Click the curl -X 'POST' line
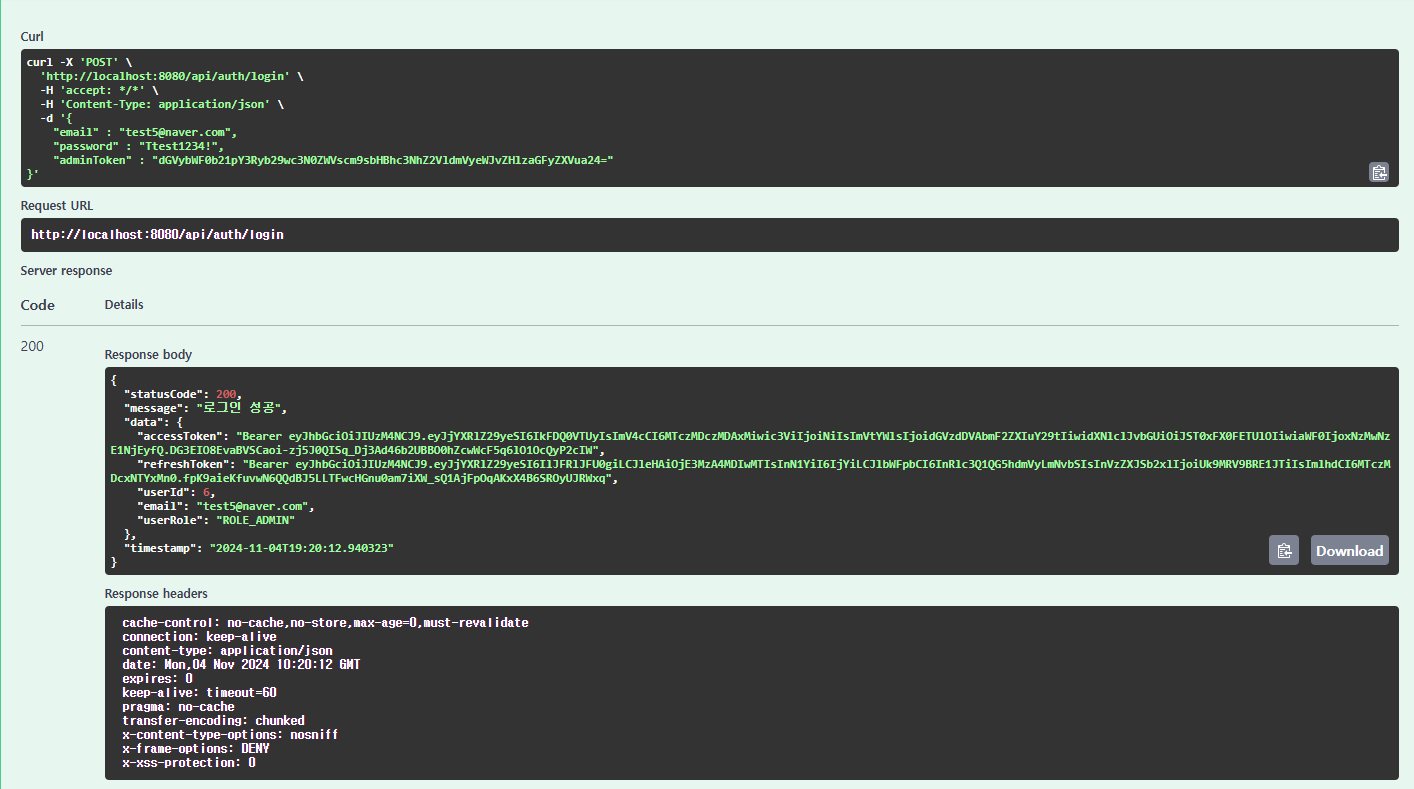This screenshot has width=1414, height=789. pos(79,62)
